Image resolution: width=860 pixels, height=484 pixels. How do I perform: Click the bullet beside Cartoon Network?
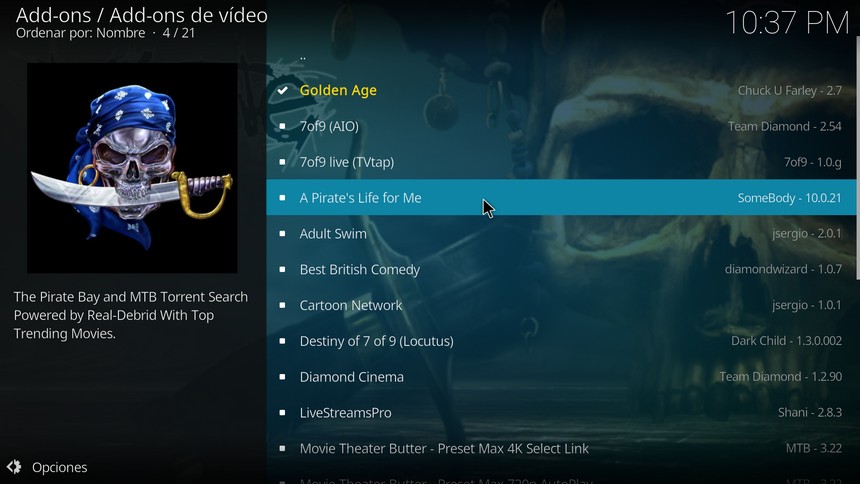click(x=282, y=305)
